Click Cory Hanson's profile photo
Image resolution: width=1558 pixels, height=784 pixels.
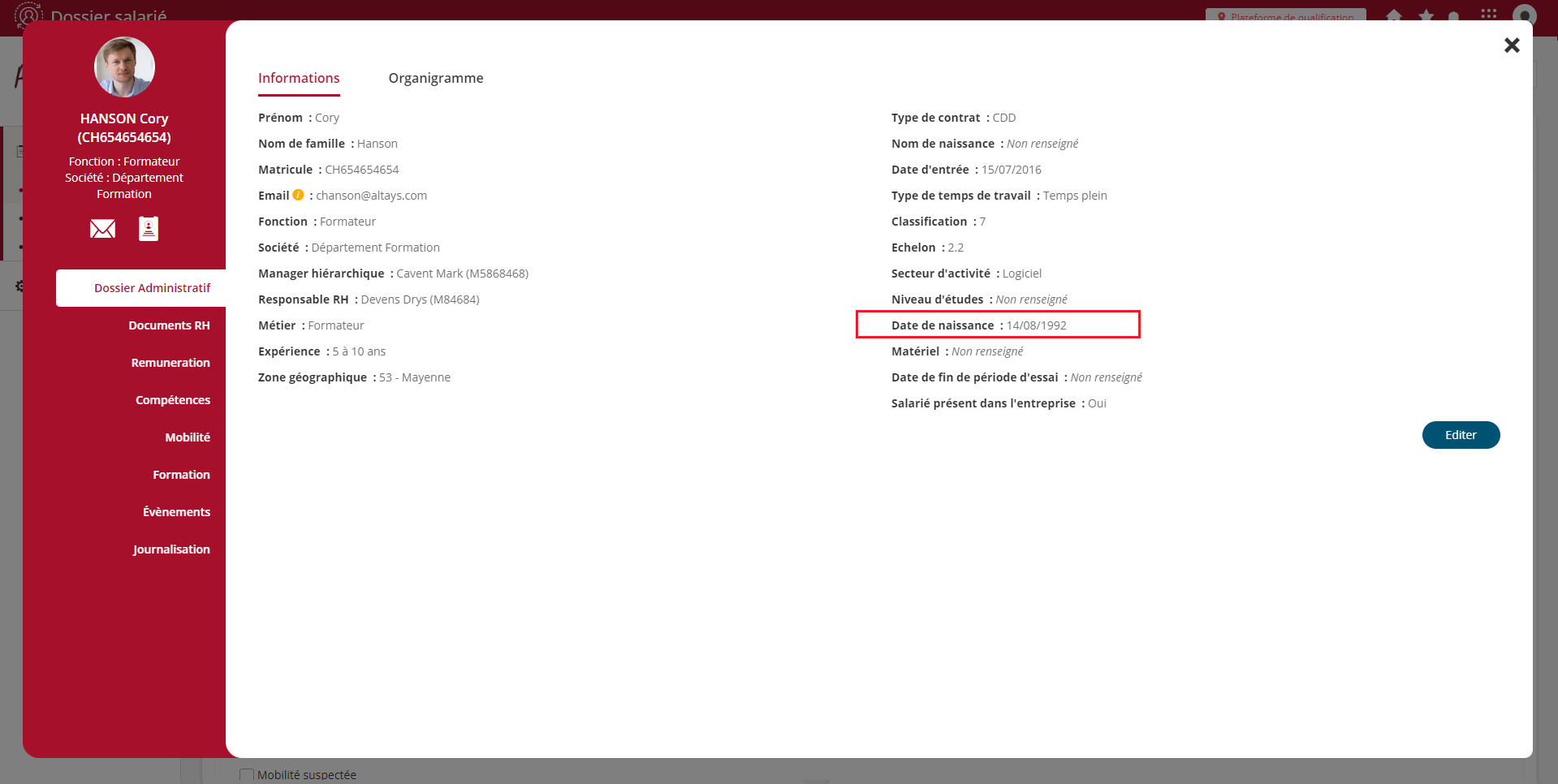[x=124, y=67]
